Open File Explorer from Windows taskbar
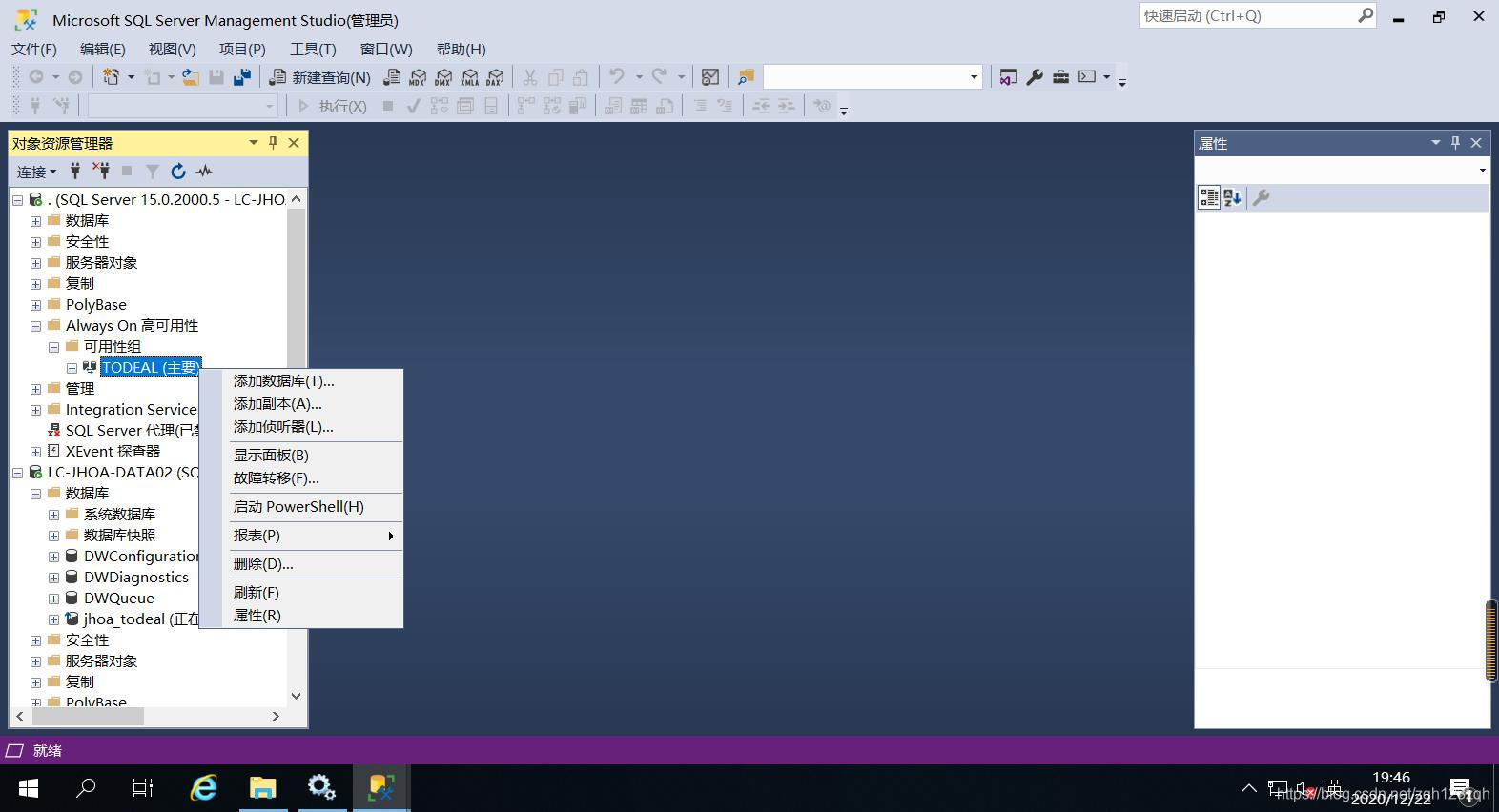 click(262, 788)
